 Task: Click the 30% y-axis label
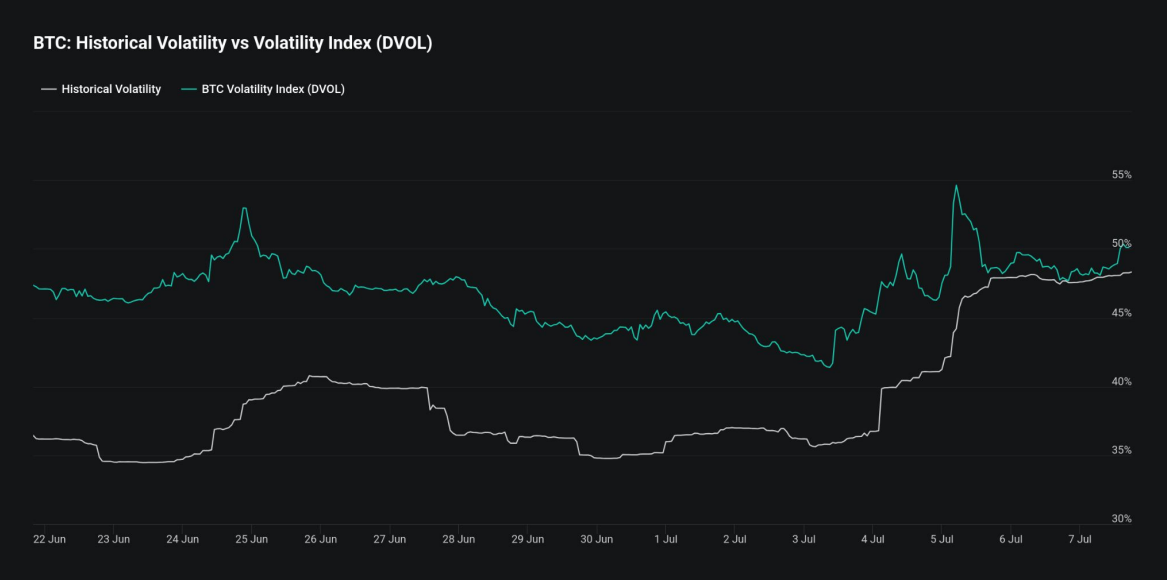[1121, 519]
